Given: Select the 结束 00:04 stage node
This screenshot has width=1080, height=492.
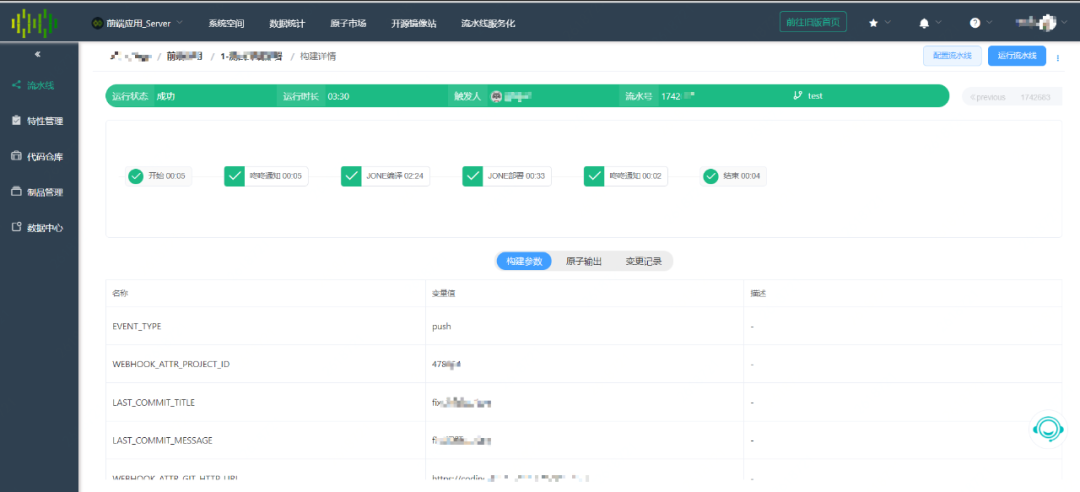Looking at the screenshot, I should (734, 176).
